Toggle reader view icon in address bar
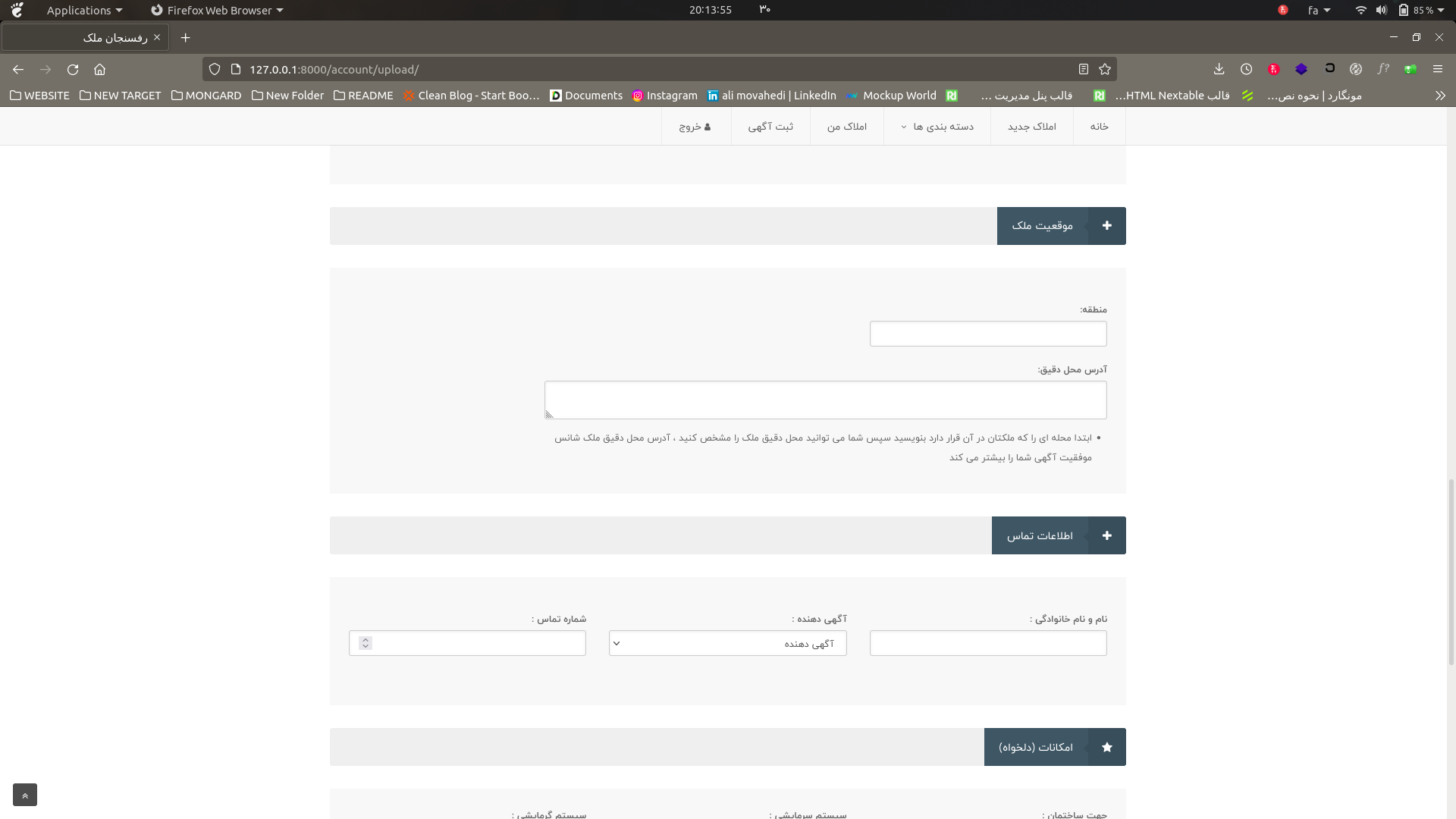 pos(1084,69)
